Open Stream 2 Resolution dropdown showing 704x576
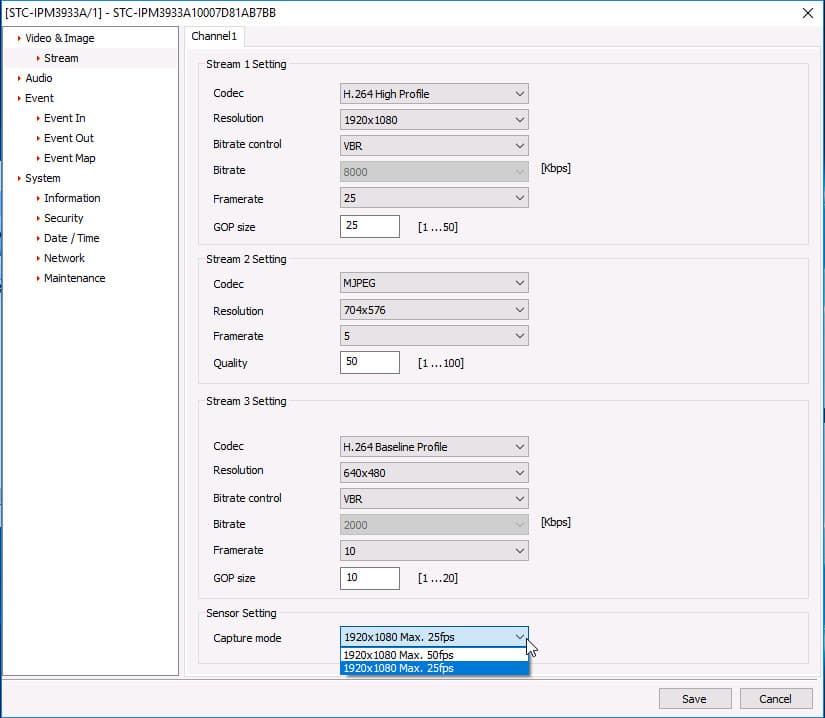This screenshot has width=825, height=718. coord(434,310)
